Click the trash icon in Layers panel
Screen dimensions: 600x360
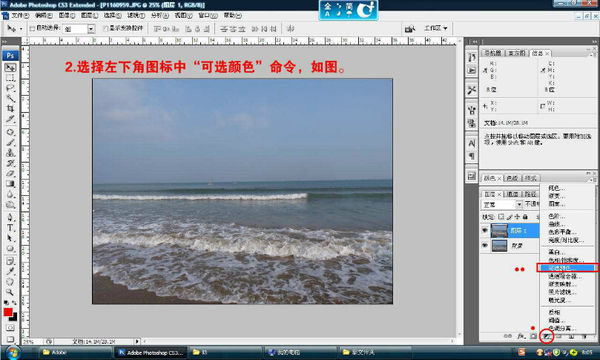584,336
